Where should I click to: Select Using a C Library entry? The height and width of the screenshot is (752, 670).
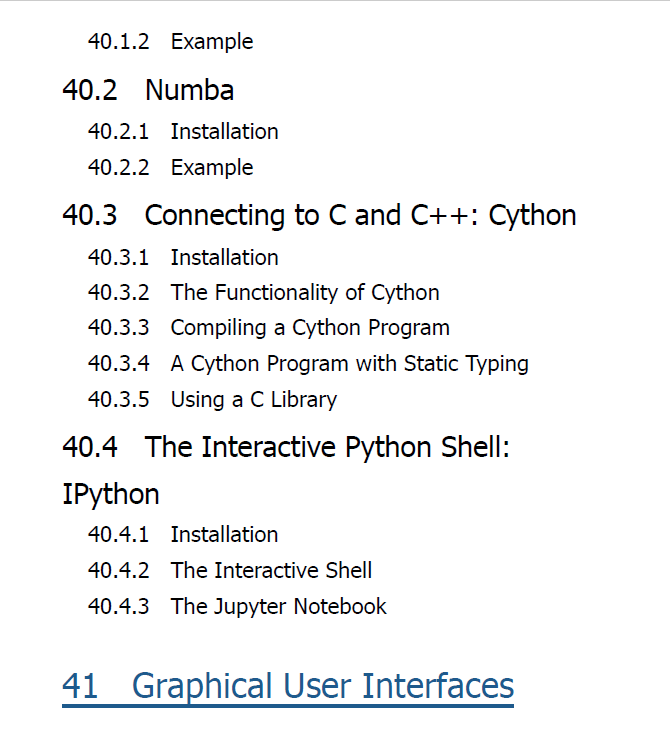coord(254,400)
